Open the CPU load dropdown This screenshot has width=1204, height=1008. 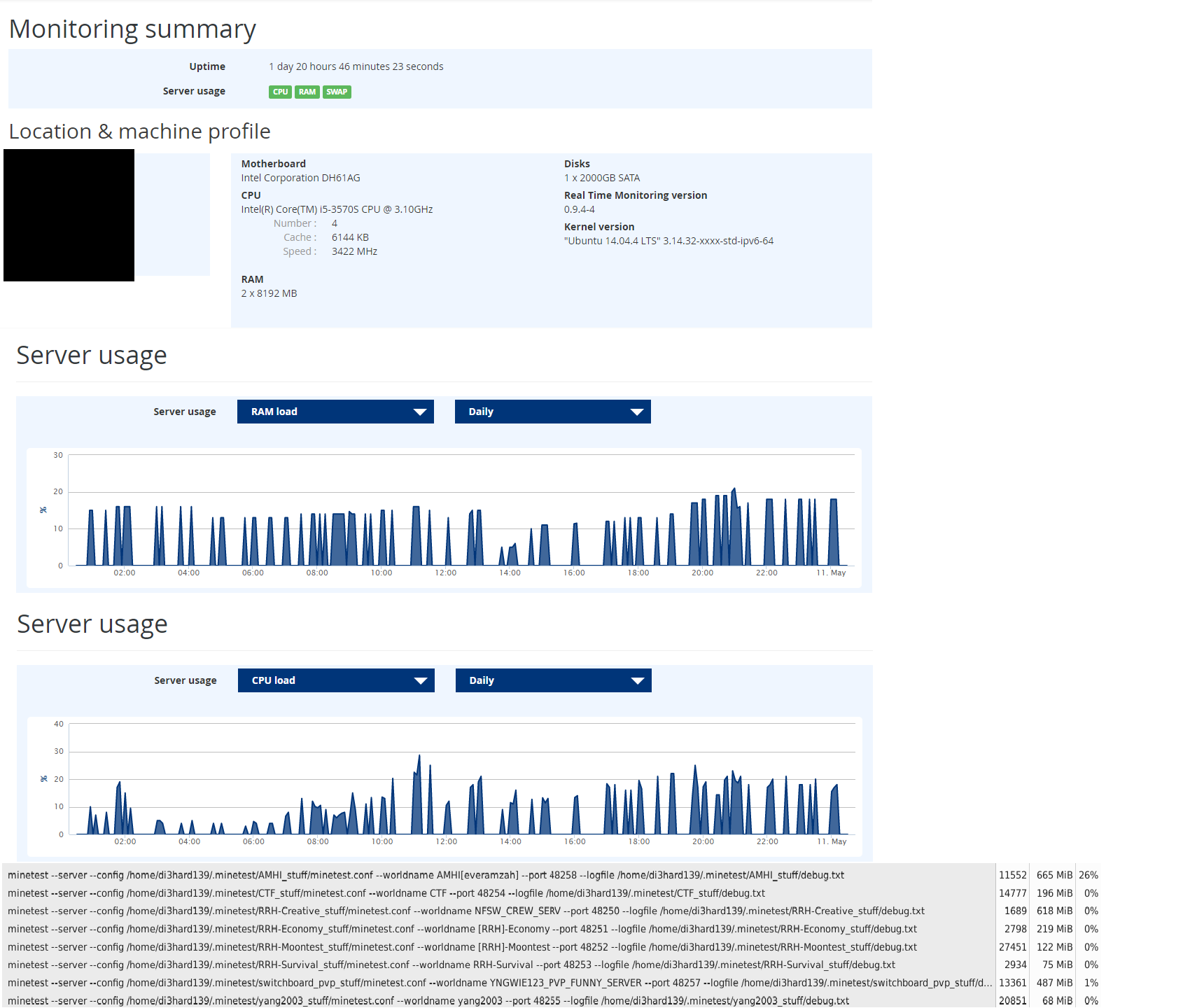pos(336,680)
